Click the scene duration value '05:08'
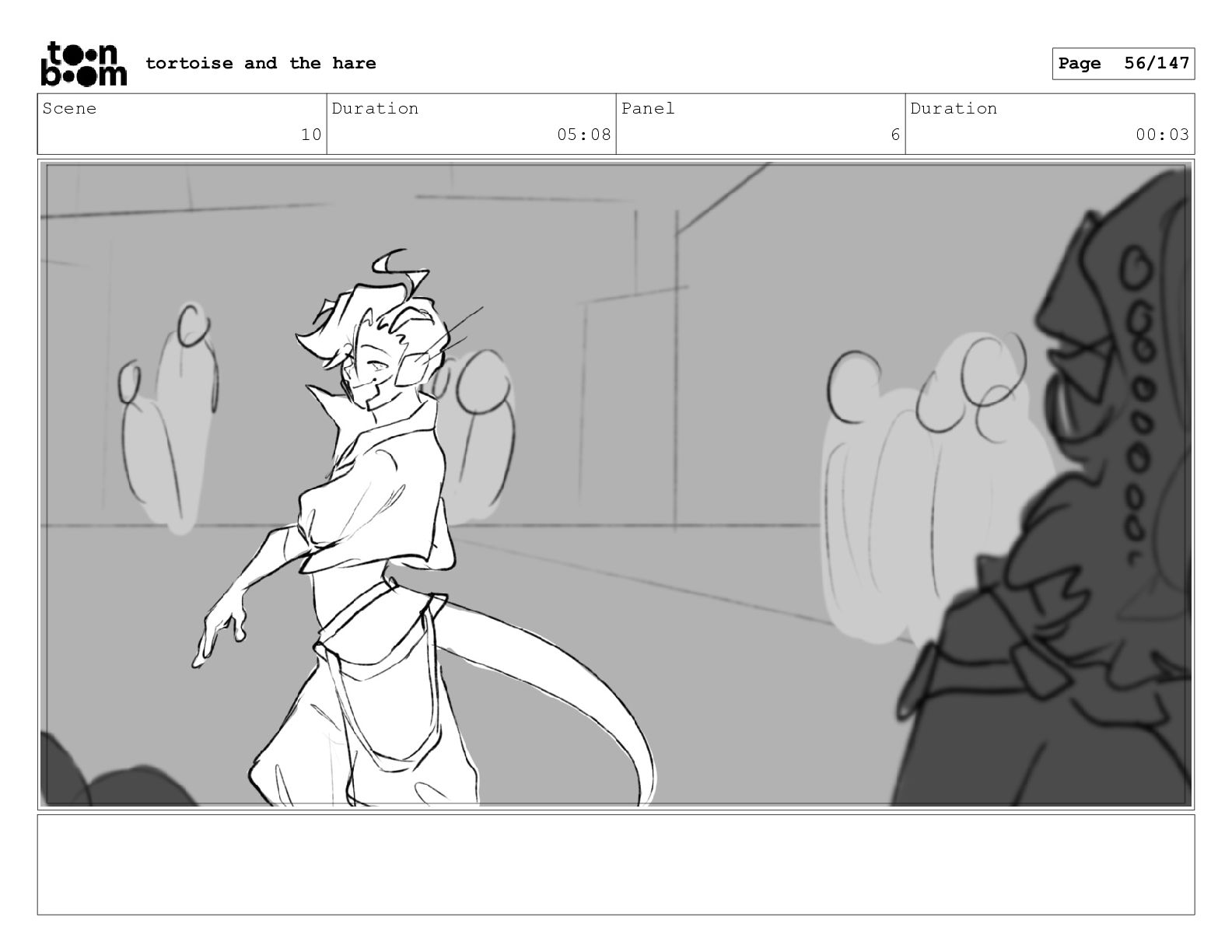This screenshot has width=1232, height=952. tap(584, 135)
